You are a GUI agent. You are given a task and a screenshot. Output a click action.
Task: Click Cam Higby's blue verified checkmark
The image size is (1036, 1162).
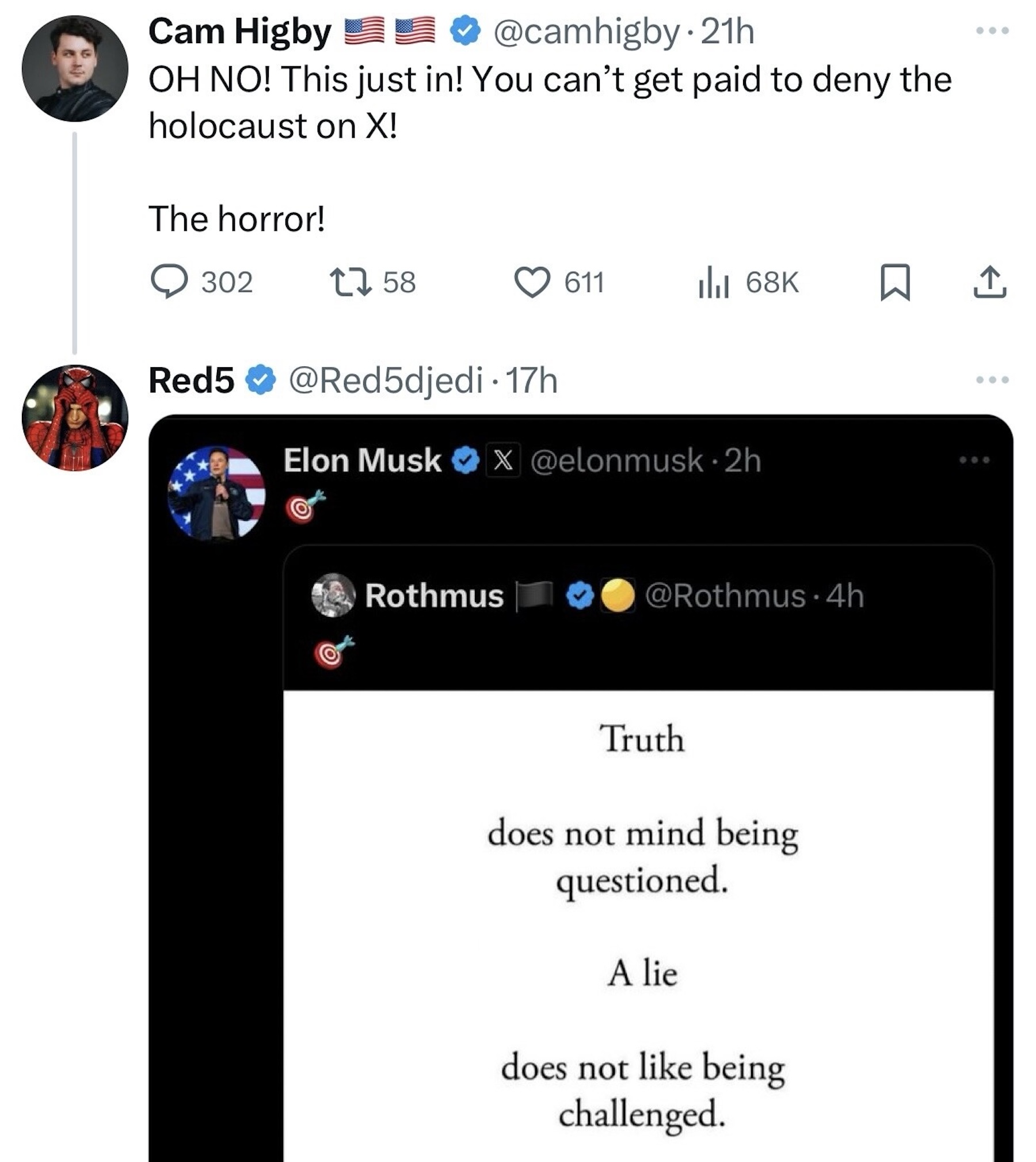tap(465, 31)
